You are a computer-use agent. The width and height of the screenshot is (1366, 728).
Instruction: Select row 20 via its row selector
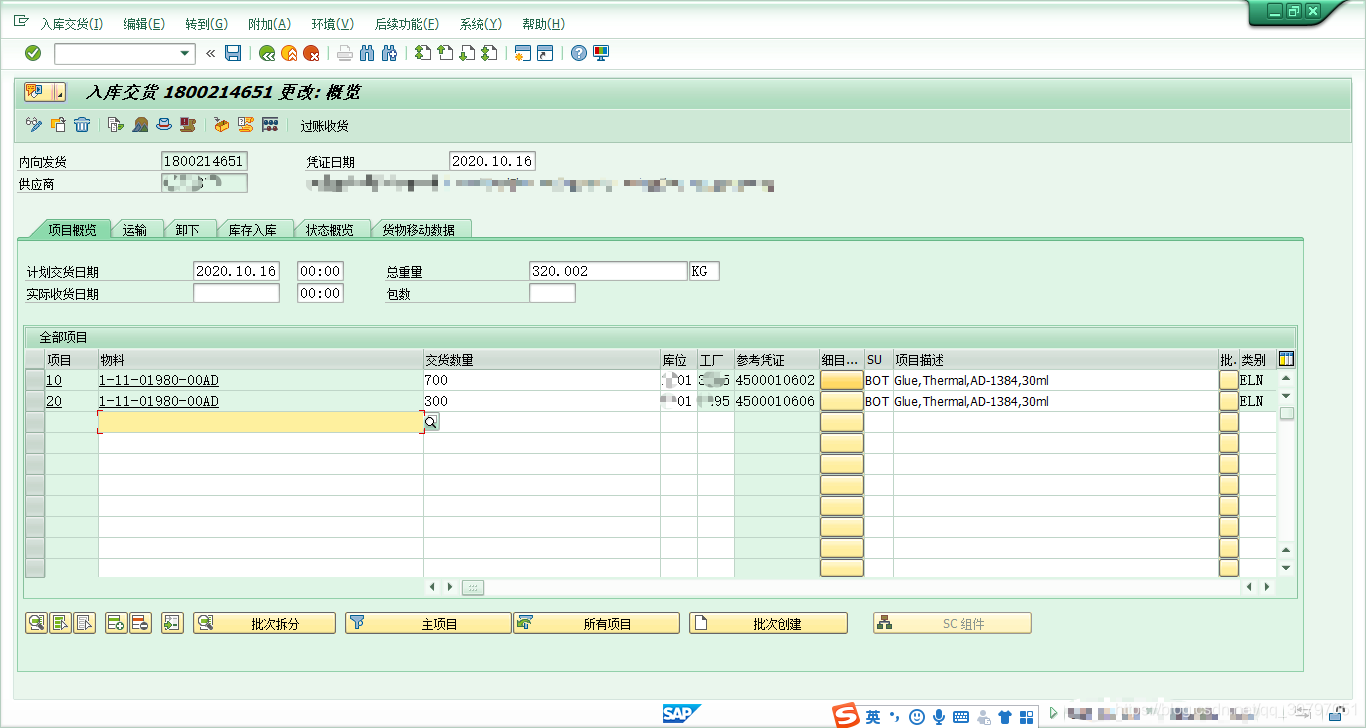(x=35, y=401)
